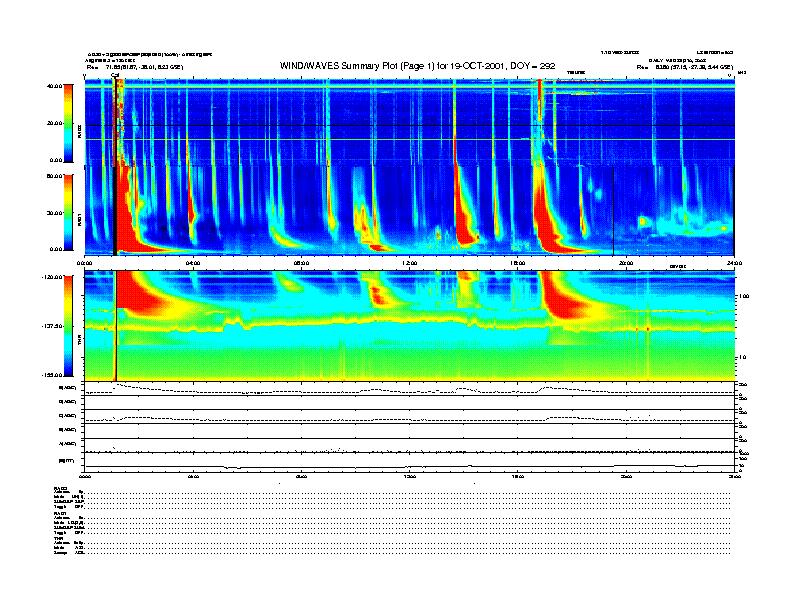Click the 16:00 tick below the RAD1 spectrogram
The width and height of the screenshot is (792, 612).
coord(518,263)
